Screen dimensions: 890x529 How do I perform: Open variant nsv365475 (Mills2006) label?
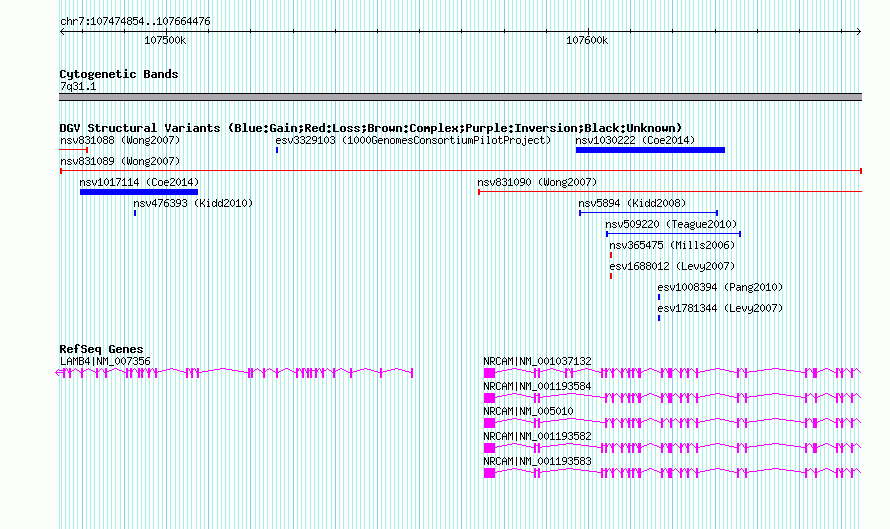(x=672, y=245)
